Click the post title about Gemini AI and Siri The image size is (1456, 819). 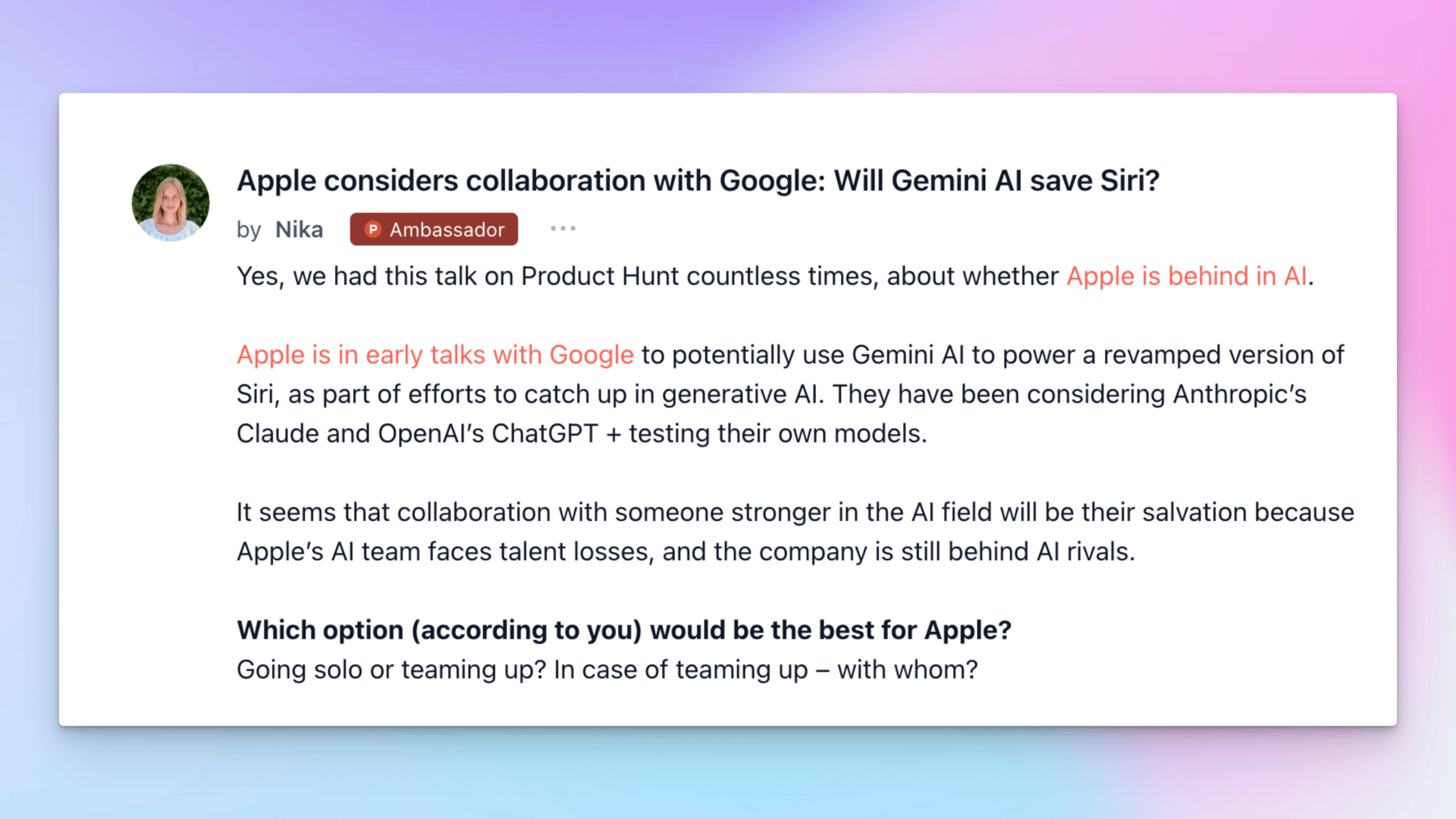[x=698, y=180]
